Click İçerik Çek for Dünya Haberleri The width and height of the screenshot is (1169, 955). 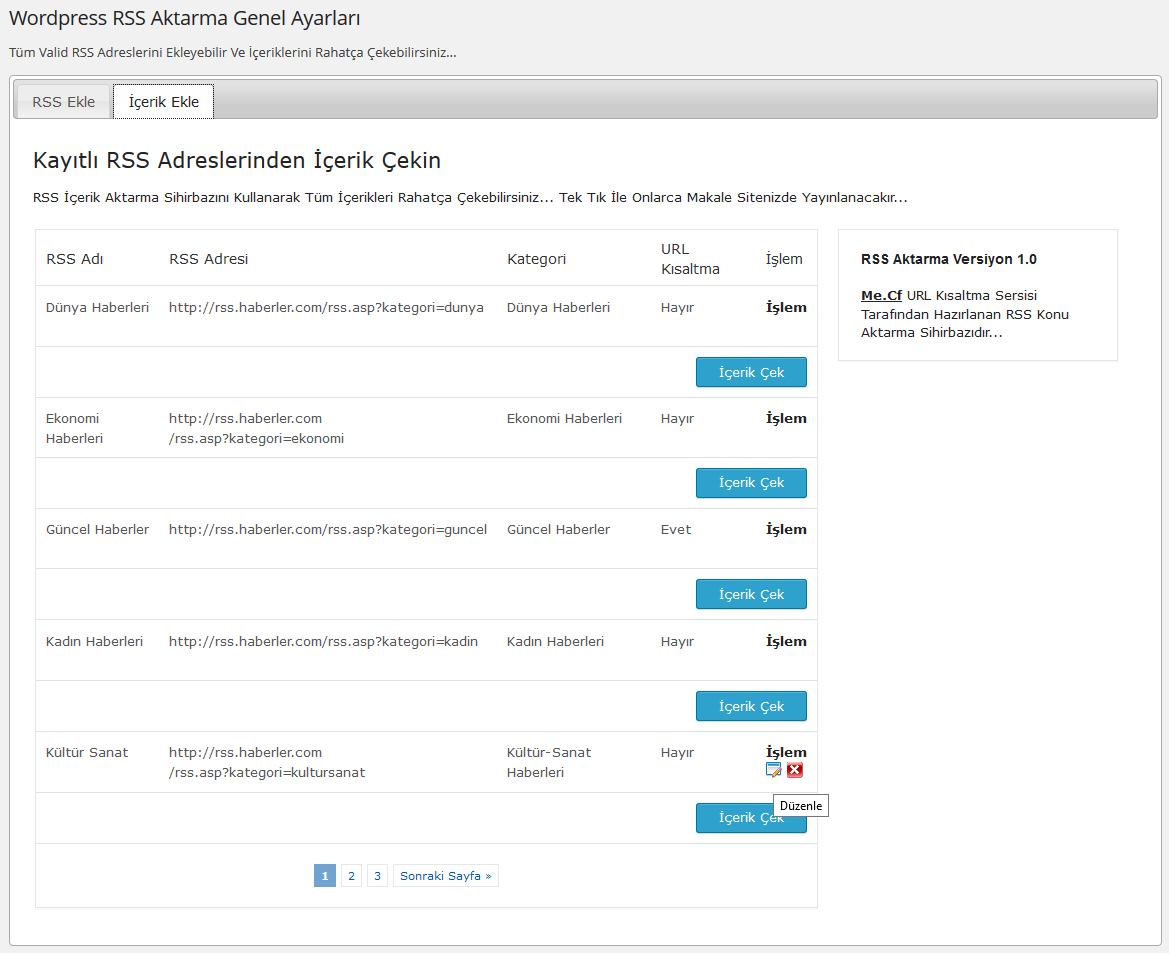point(751,371)
